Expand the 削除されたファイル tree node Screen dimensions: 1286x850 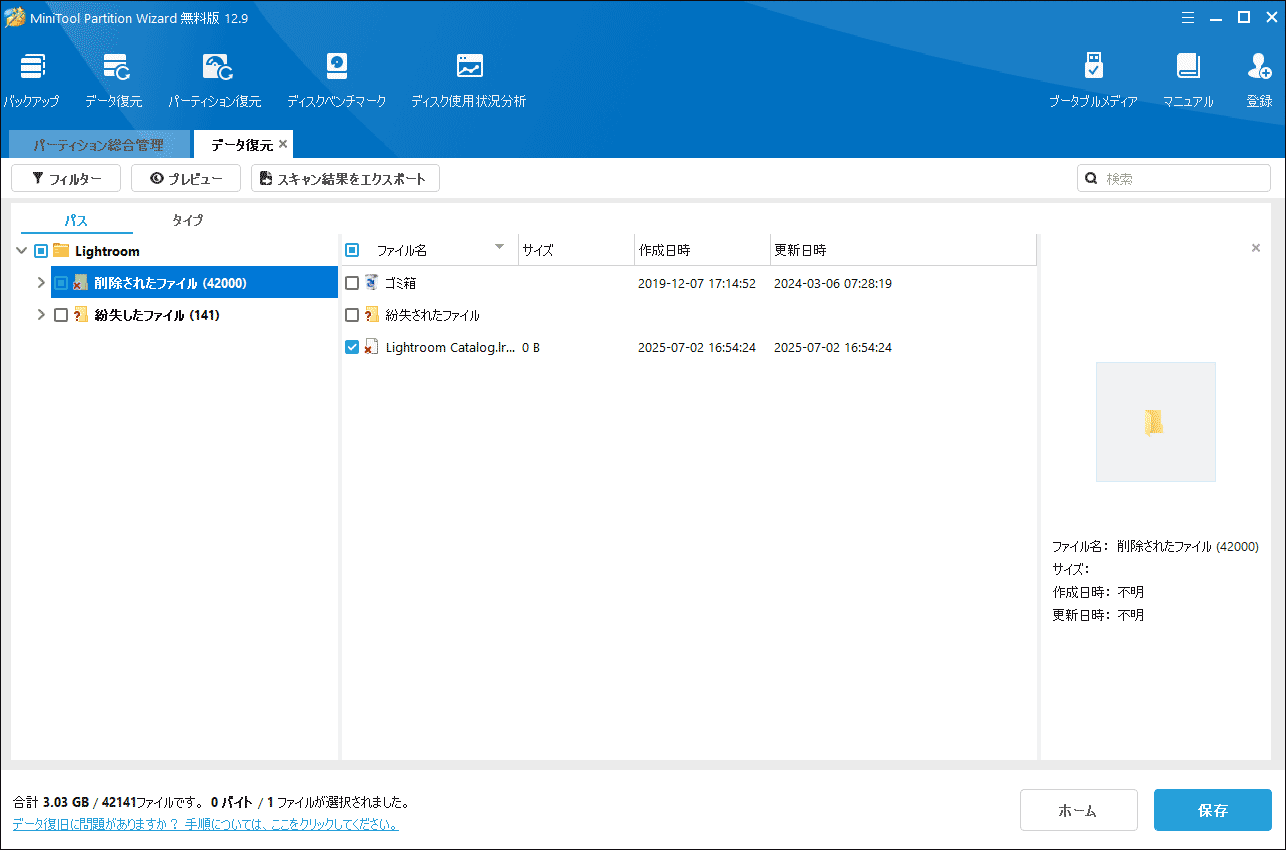point(41,283)
